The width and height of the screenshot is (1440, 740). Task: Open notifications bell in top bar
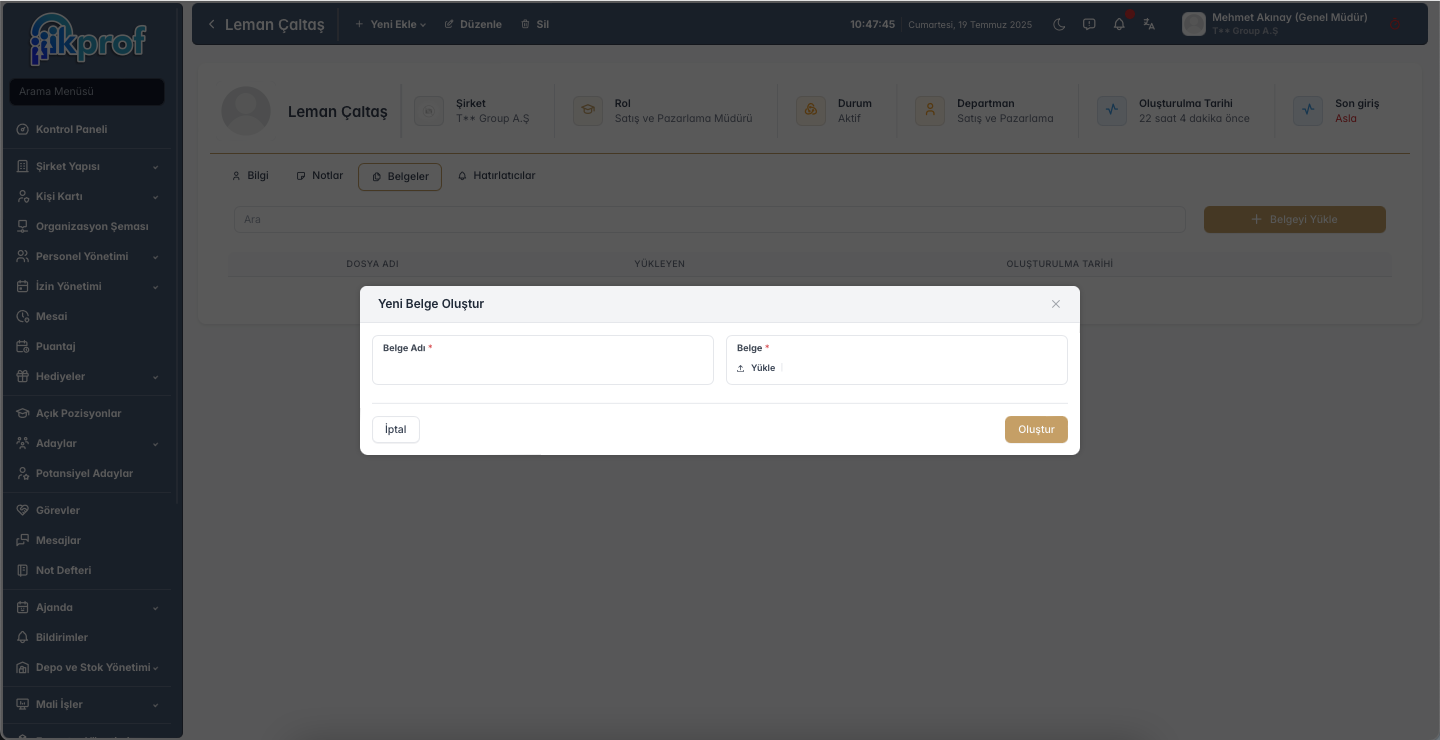[x=1119, y=24]
